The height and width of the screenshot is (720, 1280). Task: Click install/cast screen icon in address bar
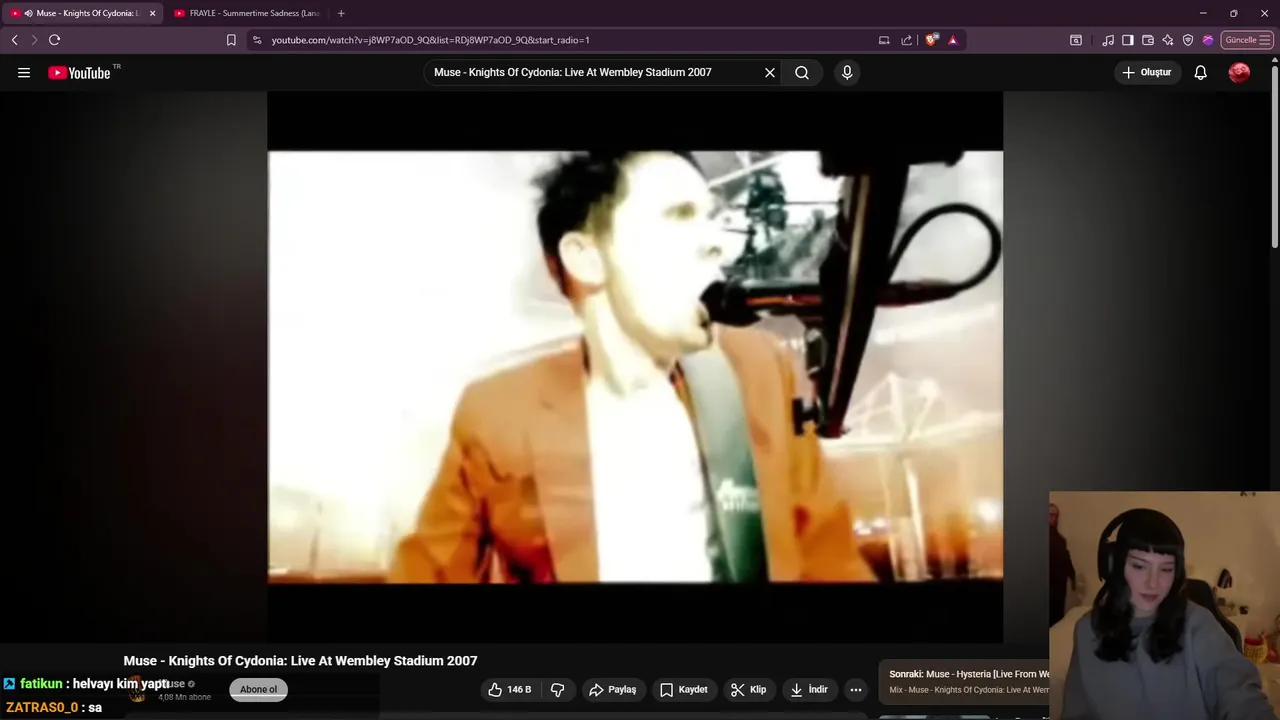pyautogui.click(x=884, y=40)
